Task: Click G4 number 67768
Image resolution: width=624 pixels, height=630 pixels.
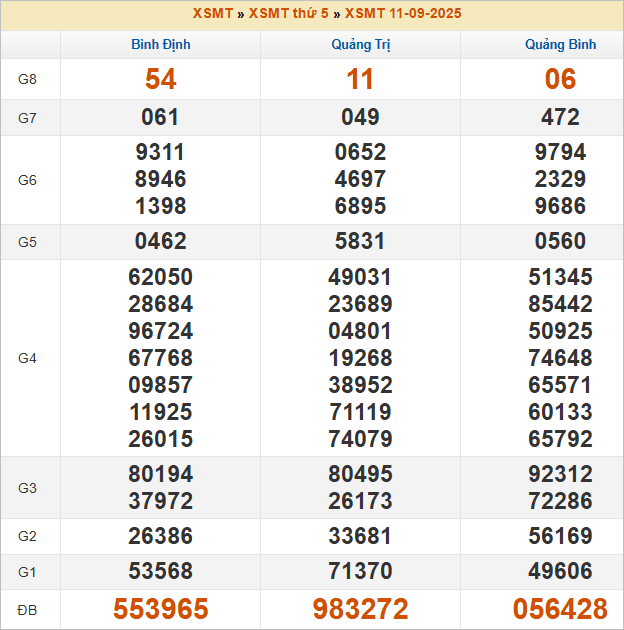Action: pyautogui.click(x=161, y=358)
